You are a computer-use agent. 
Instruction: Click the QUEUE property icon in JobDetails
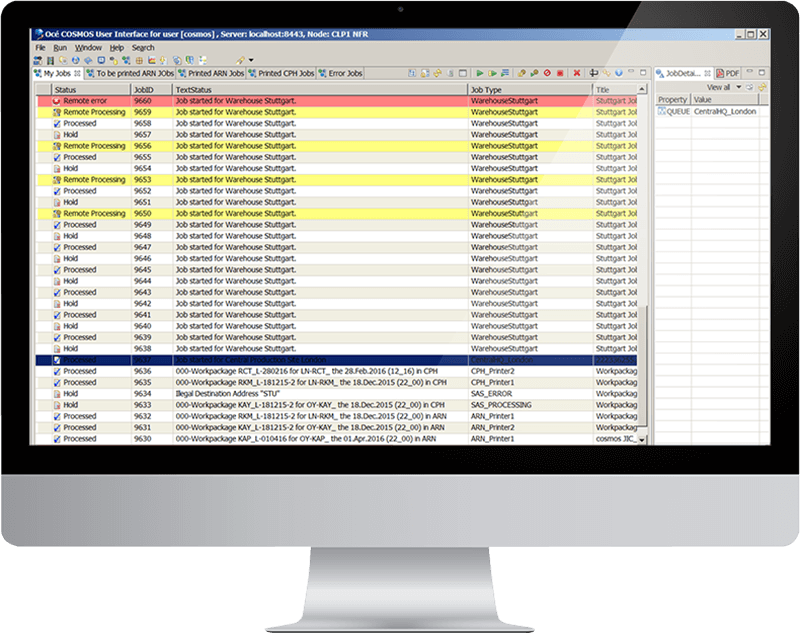point(662,112)
